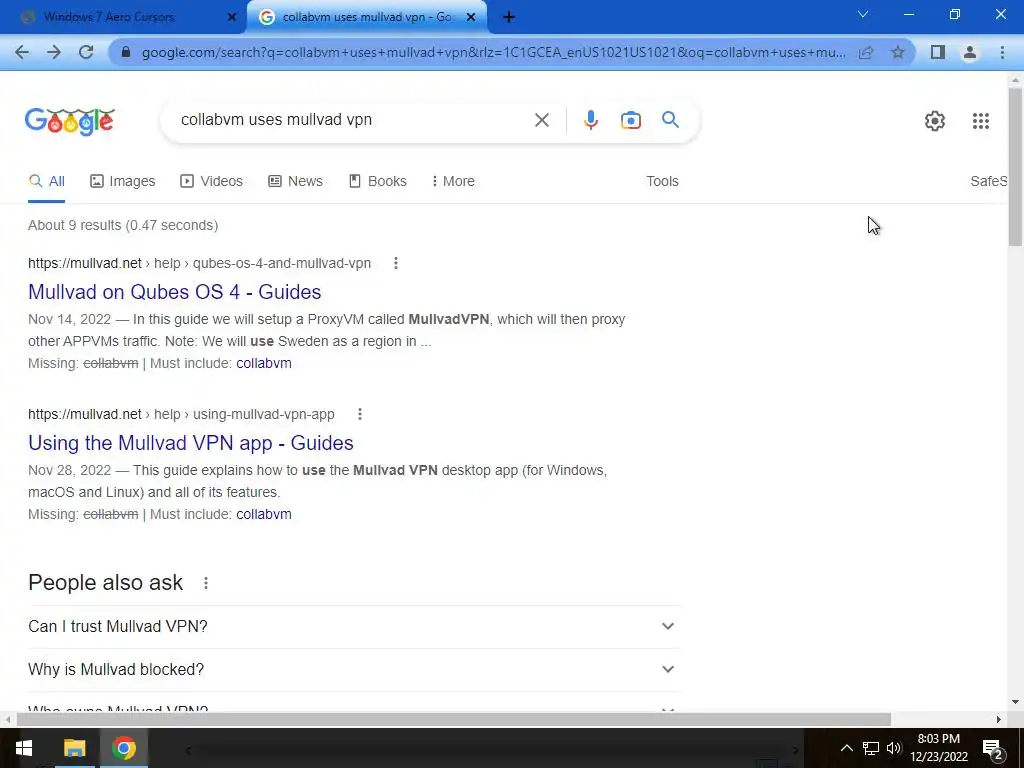Open the Windows Start menu
1024x768 pixels.
point(24,748)
